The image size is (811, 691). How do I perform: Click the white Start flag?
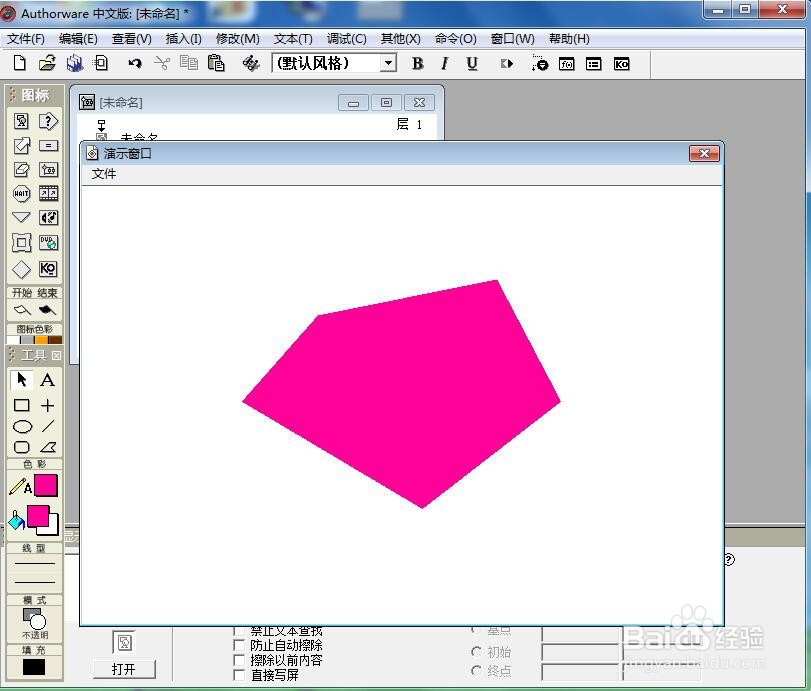[x=22, y=310]
